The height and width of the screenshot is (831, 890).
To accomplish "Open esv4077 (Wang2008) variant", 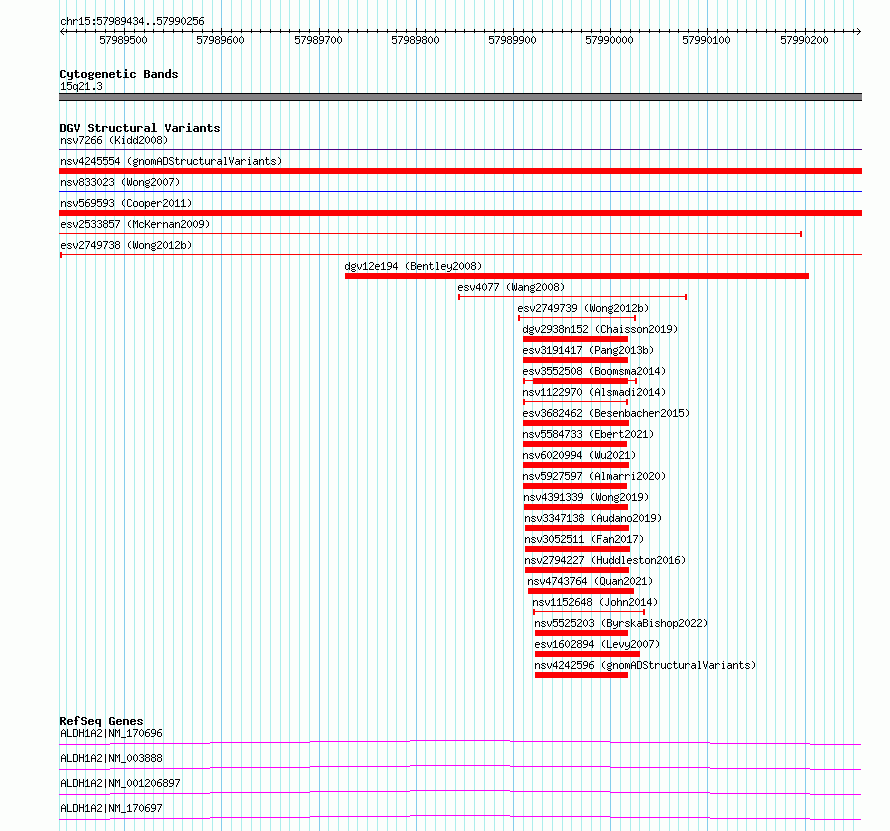I will click(x=511, y=287).
